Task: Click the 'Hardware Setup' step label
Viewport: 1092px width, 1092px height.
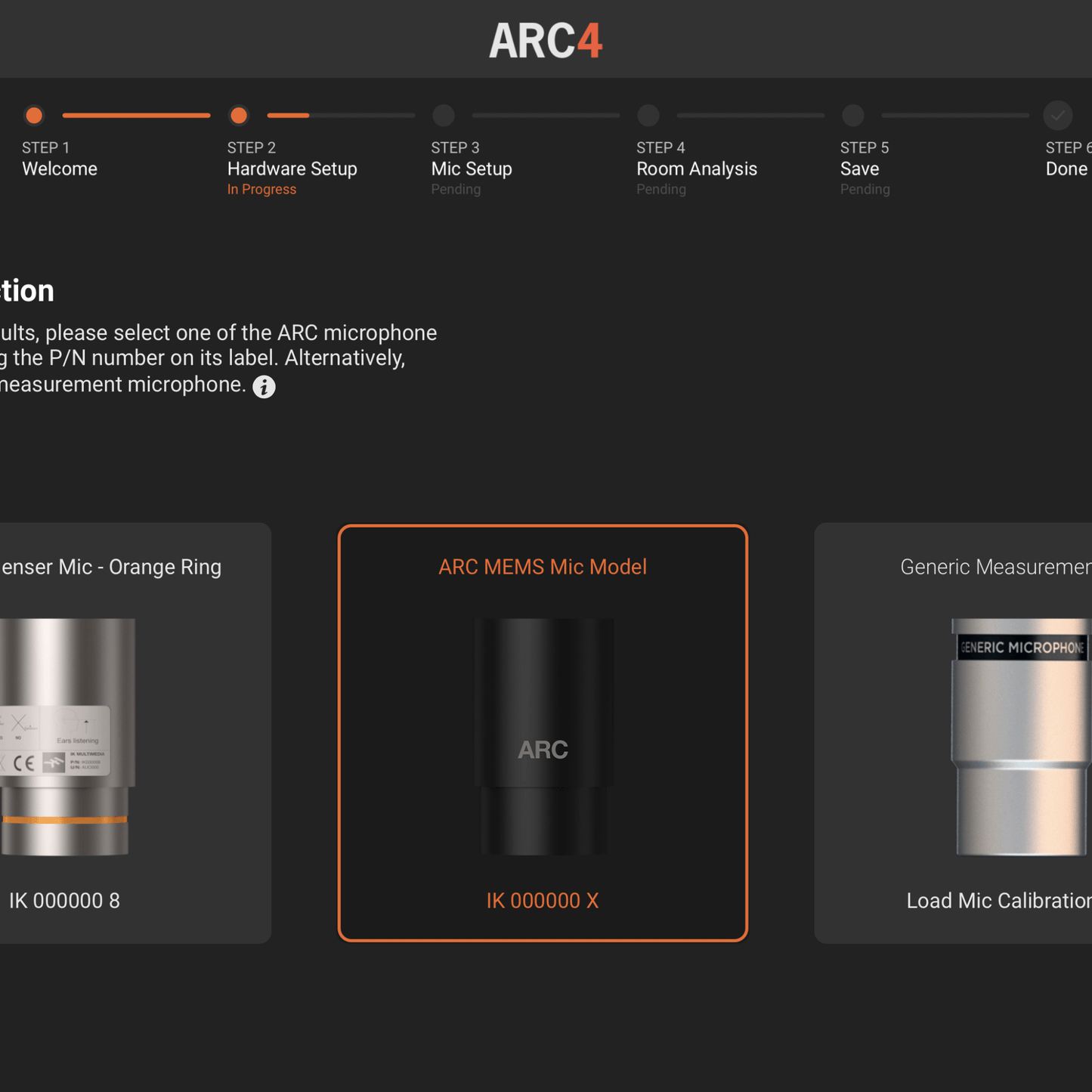Action: coord(292,169)
